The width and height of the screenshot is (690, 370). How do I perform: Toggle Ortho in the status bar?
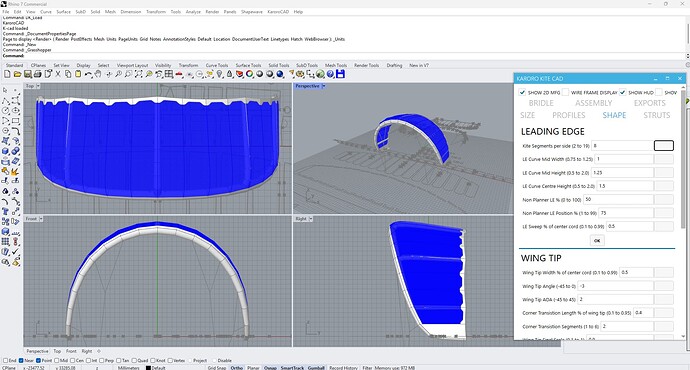[236, 367]
